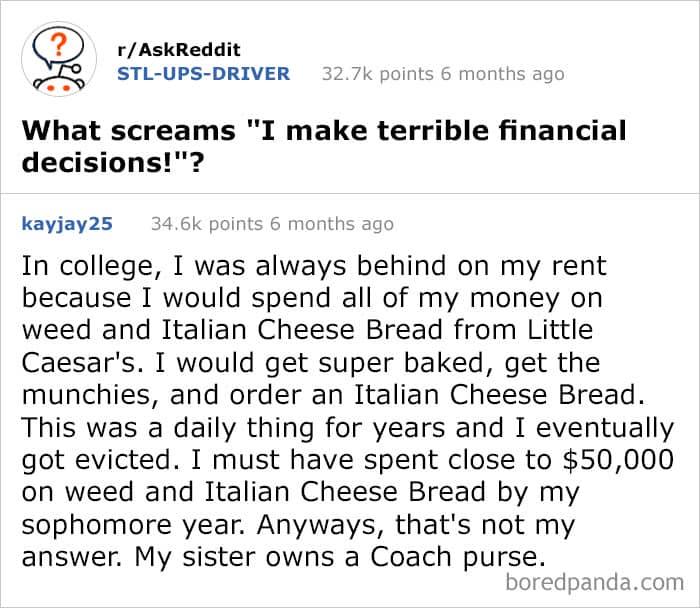Screen dimensions: 700x608
Task: Click the comment's 34.6k points score
Action: click(x=202, y=224)
